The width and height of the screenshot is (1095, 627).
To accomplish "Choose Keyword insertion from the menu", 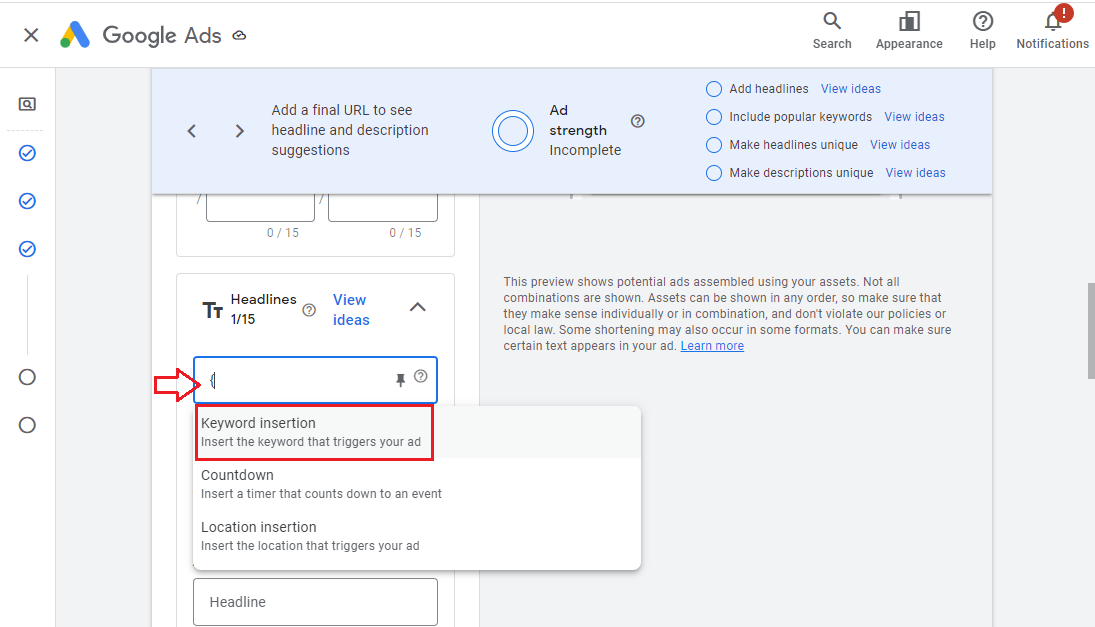I will coord(313,432).
